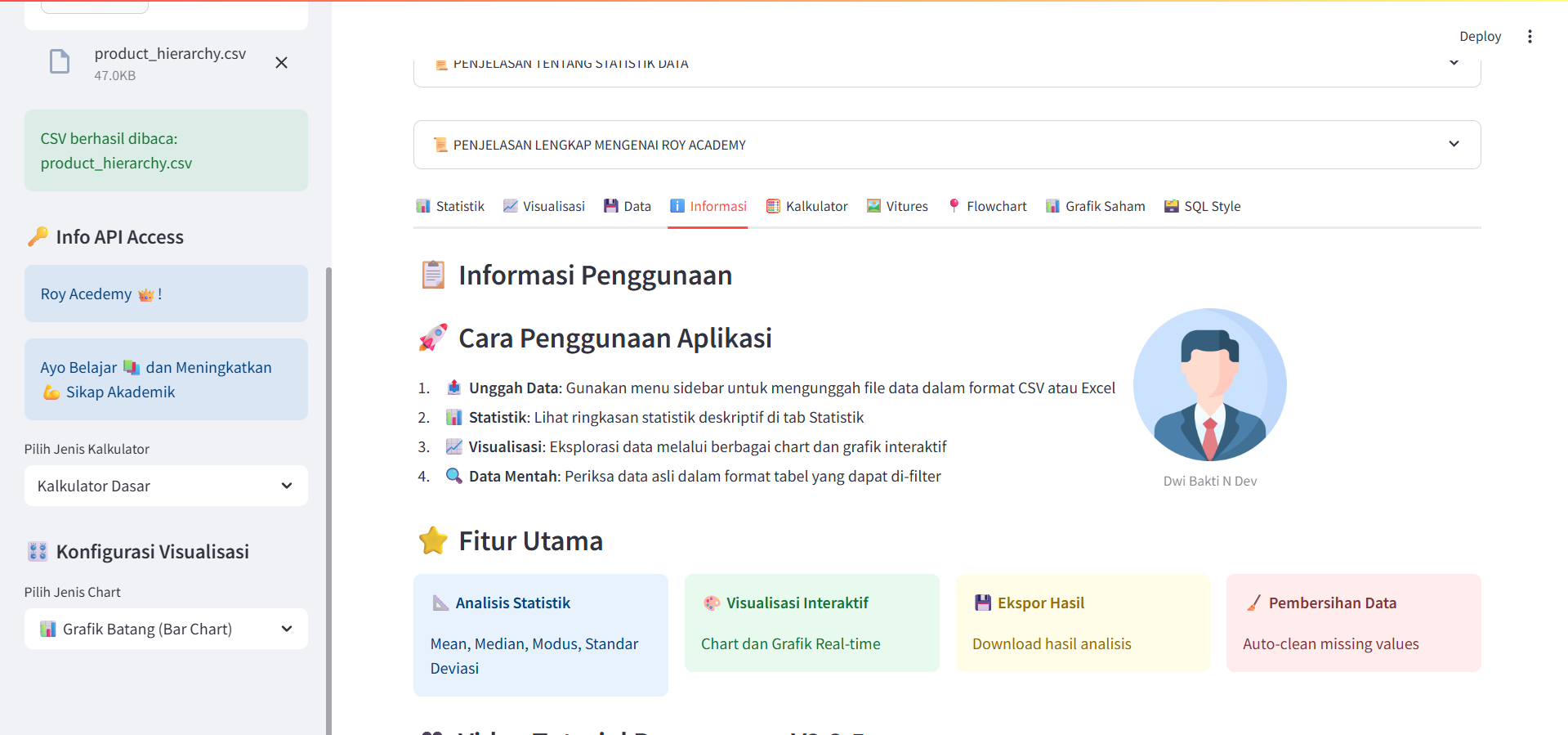Switch to the Flowchart tab
Viewport: 1568px width, 735px height.
tap(987, 206)
